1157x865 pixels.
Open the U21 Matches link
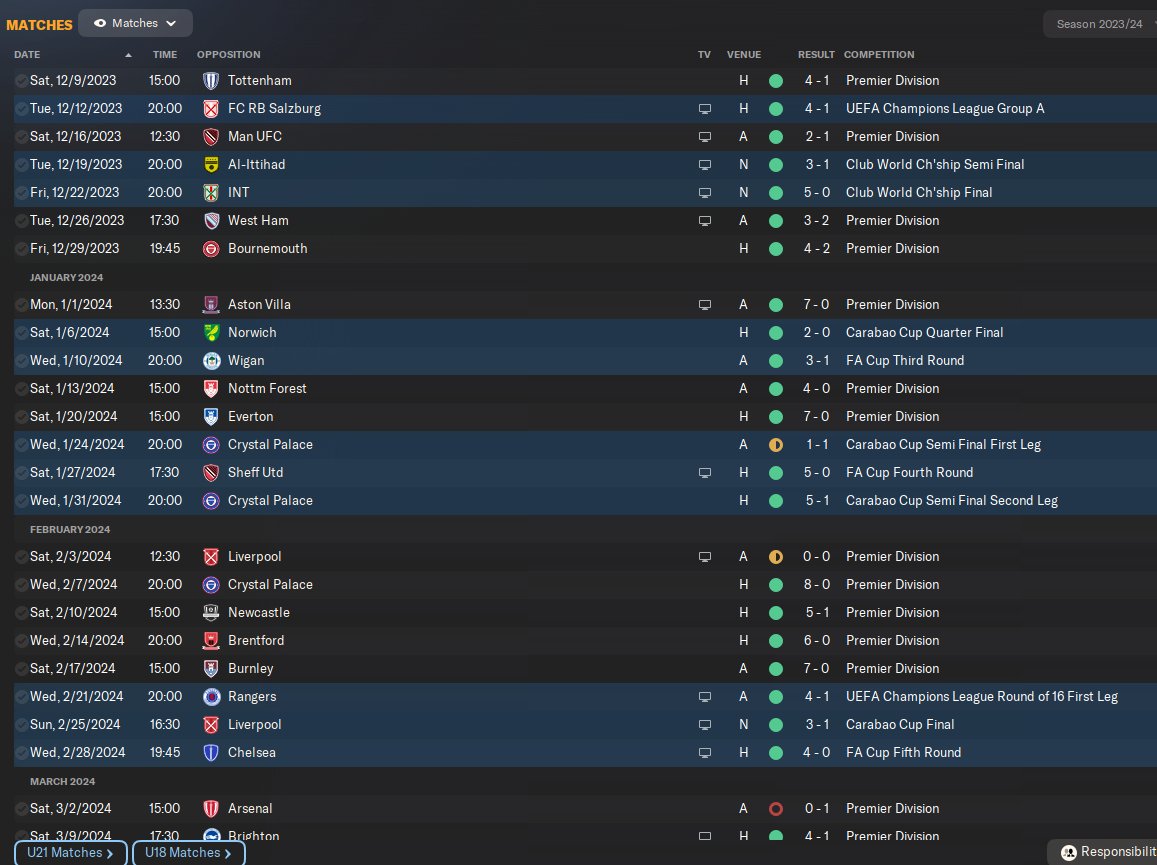70,853
